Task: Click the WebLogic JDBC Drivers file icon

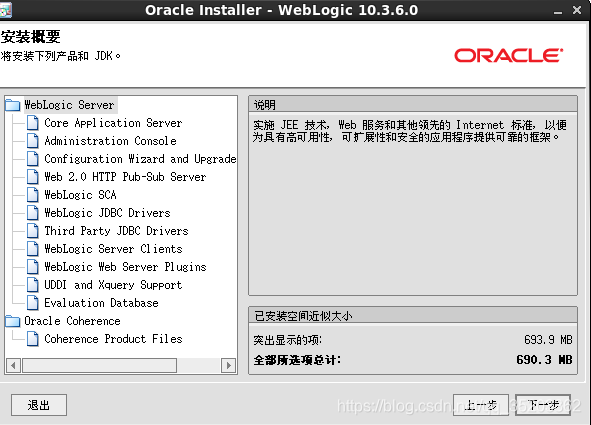Action: pyautogui.click(x=33, y=213)
